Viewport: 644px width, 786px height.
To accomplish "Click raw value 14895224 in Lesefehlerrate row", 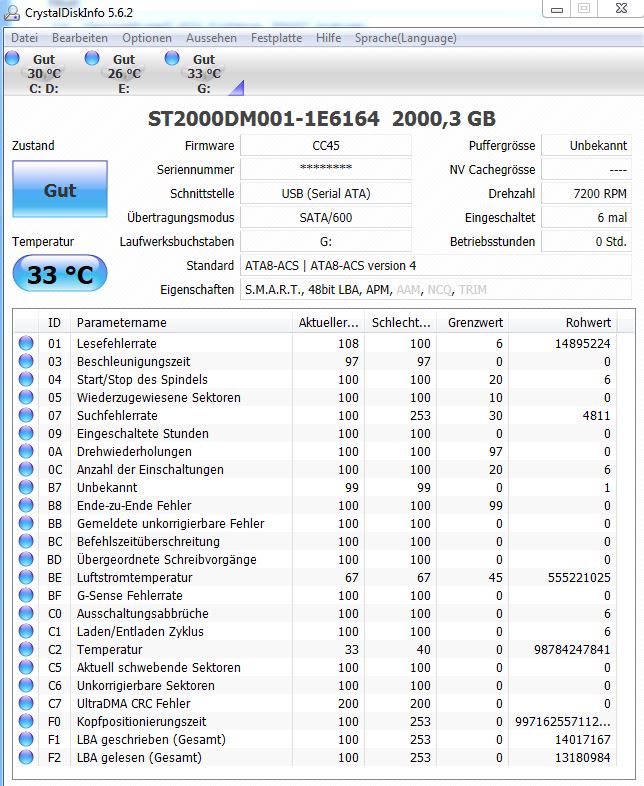I will pos(582,343).
